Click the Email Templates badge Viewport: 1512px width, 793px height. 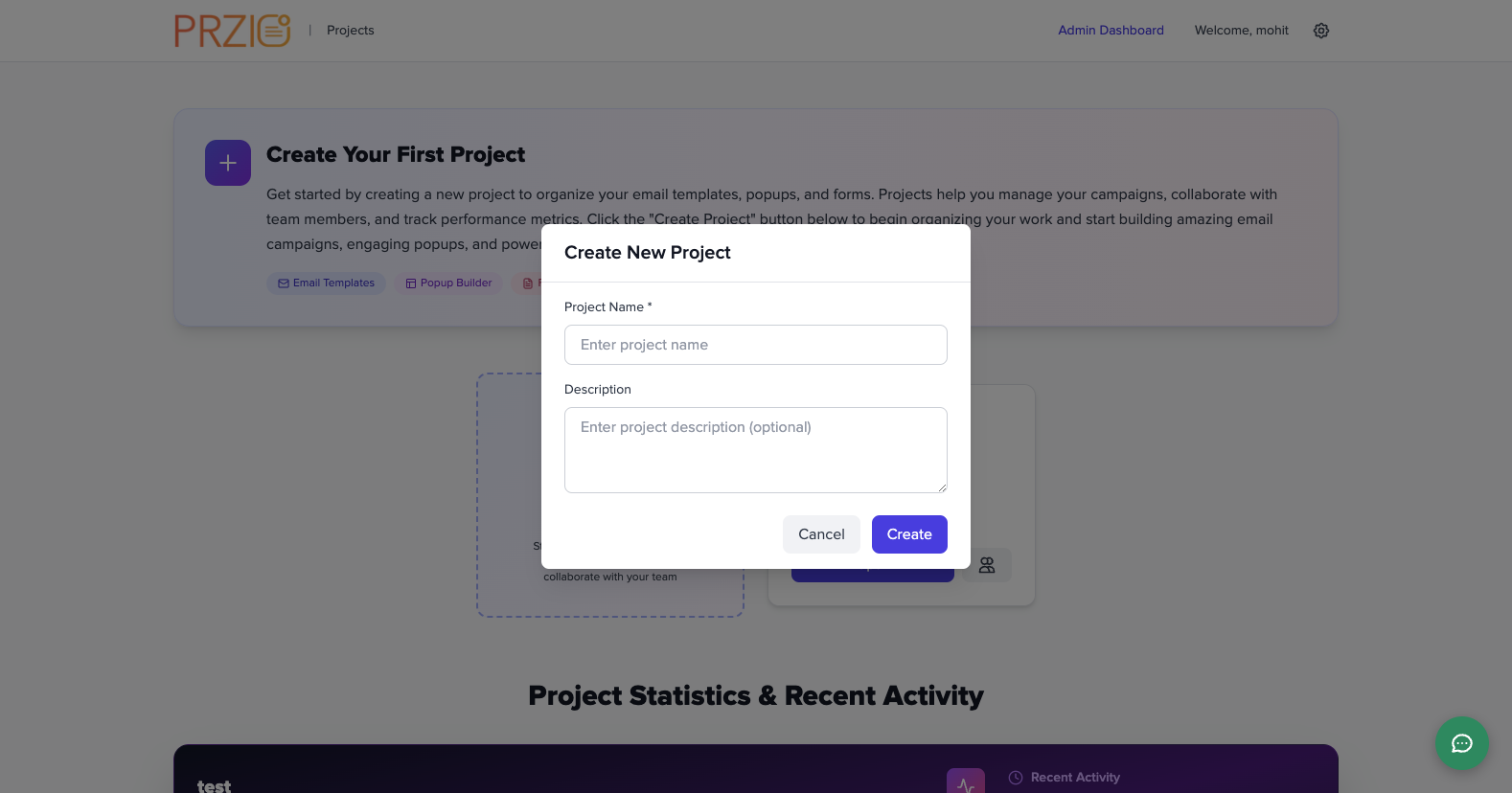[326, 283]
